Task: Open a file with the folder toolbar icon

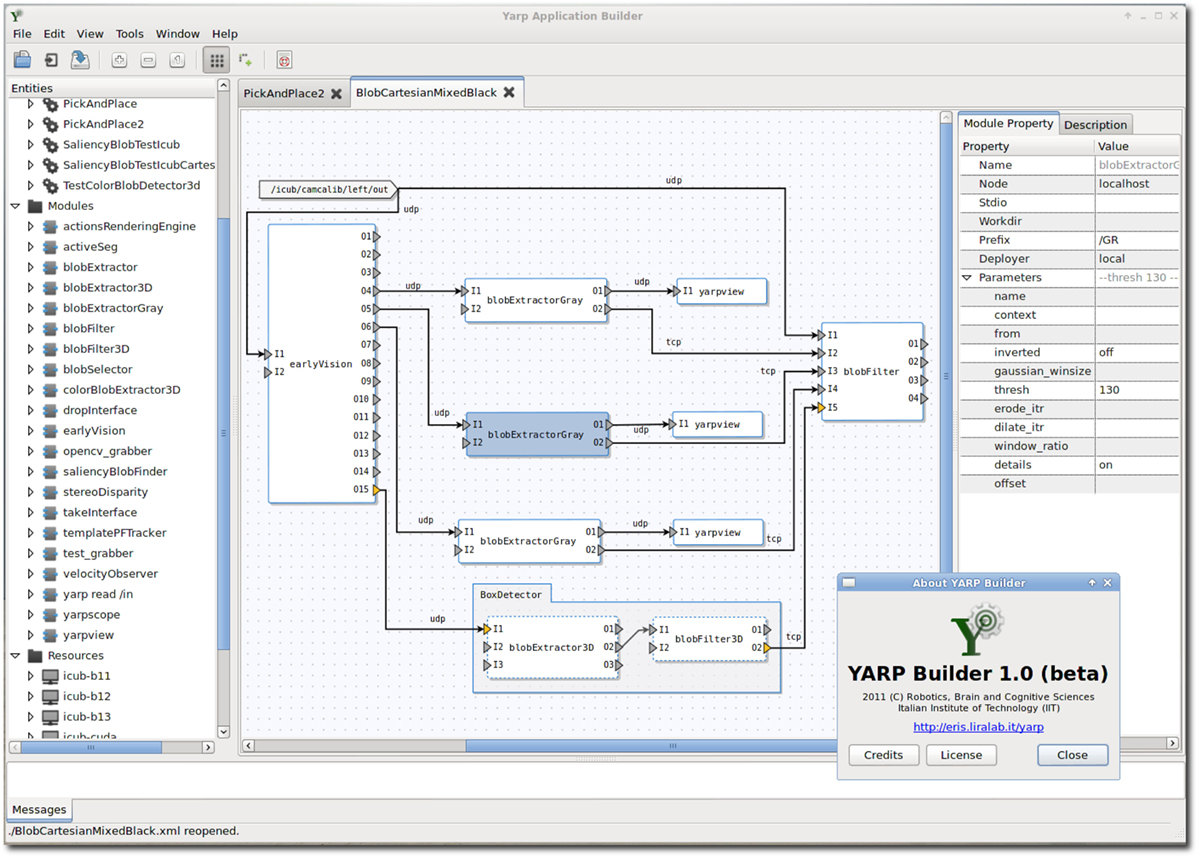Action: 23,60
